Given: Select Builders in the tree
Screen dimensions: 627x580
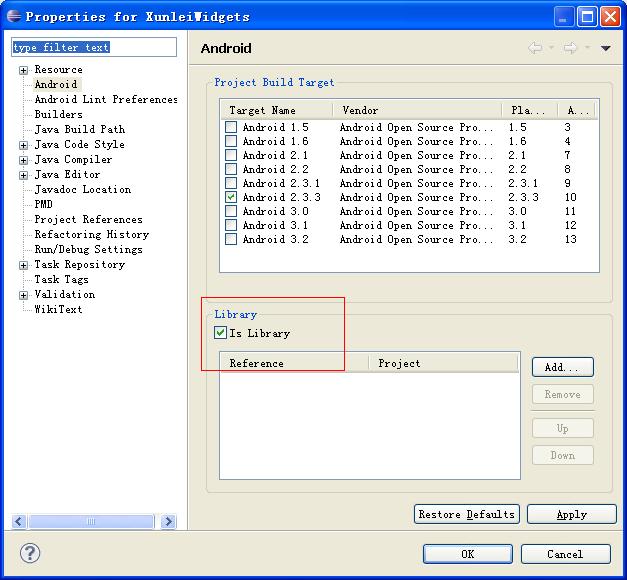Looking at the screenshot, I should (58, 114).
